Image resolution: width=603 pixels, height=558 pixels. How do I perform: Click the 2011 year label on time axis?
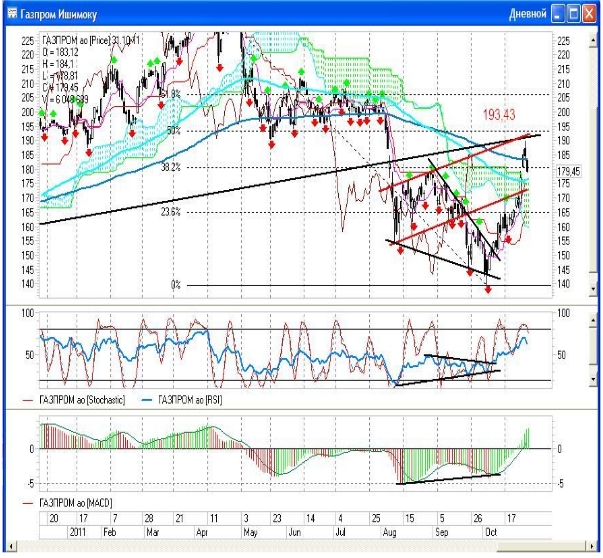(79, 532)
